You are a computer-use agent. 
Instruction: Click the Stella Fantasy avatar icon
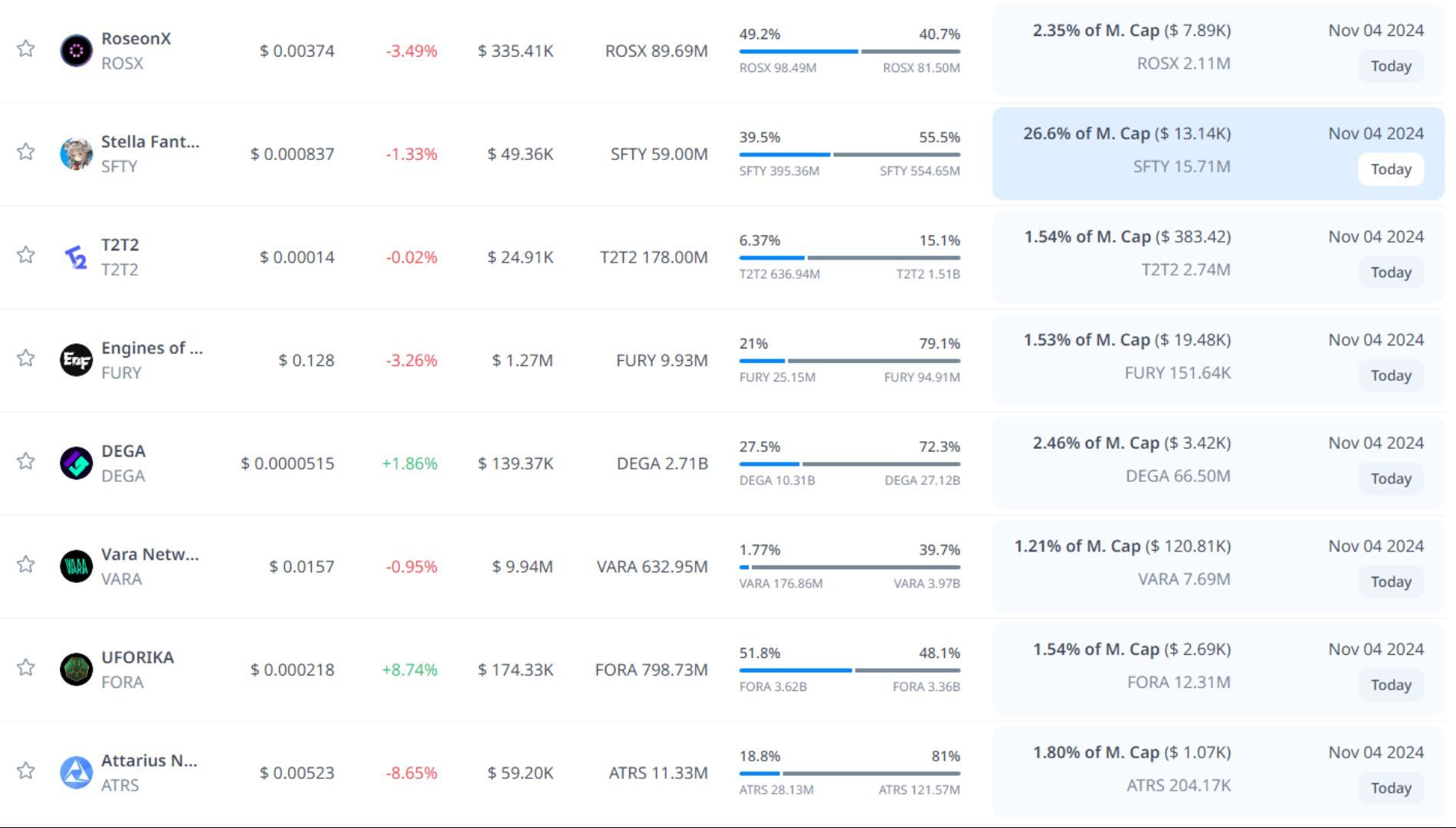coord(76,154)
